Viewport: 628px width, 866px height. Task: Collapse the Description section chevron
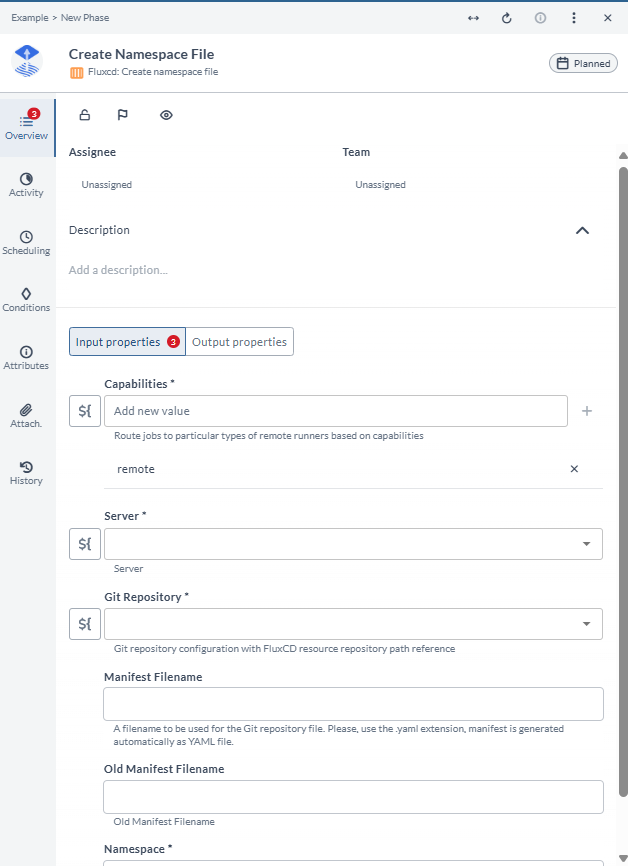[x=582, y=230]
